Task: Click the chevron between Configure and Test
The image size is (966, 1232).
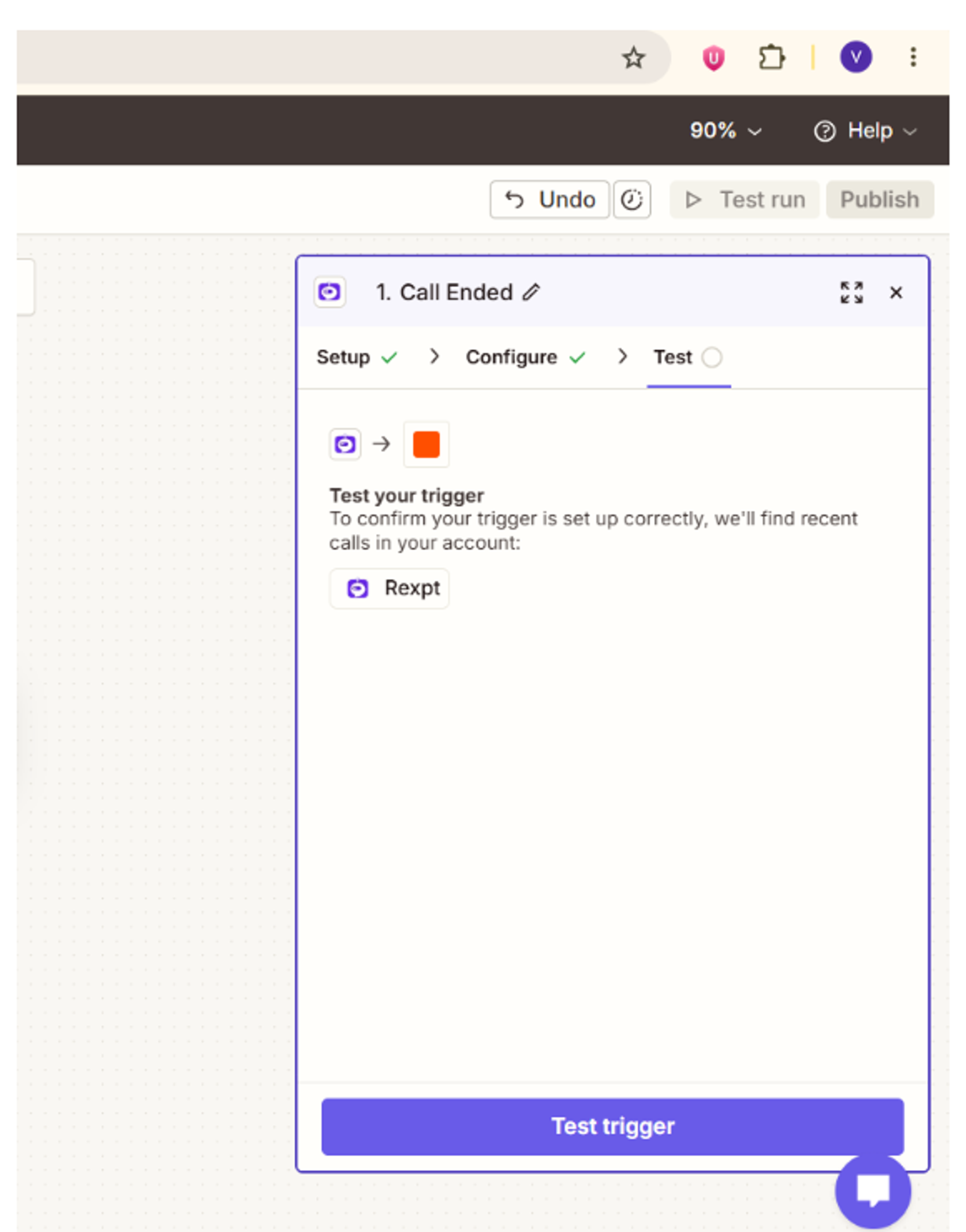Action: [x=622, y=356]
